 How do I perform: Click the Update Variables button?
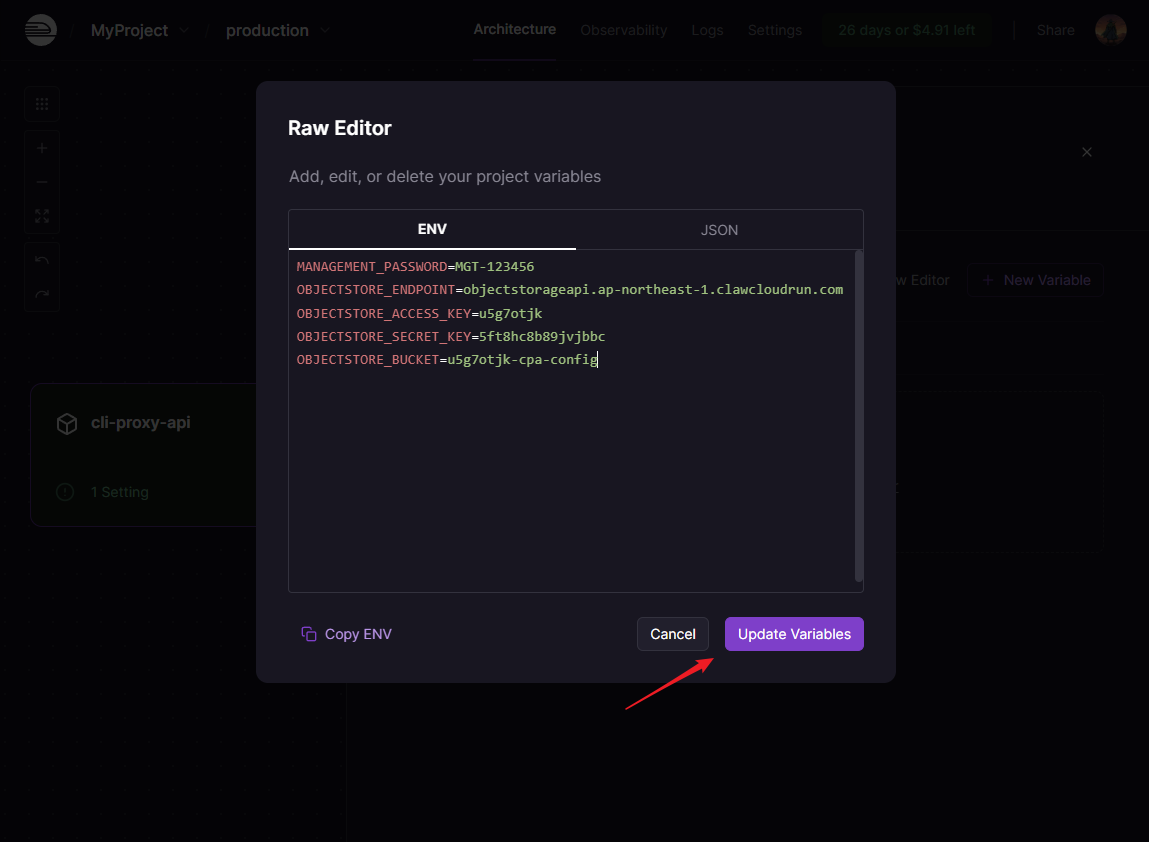pos(794,634)
